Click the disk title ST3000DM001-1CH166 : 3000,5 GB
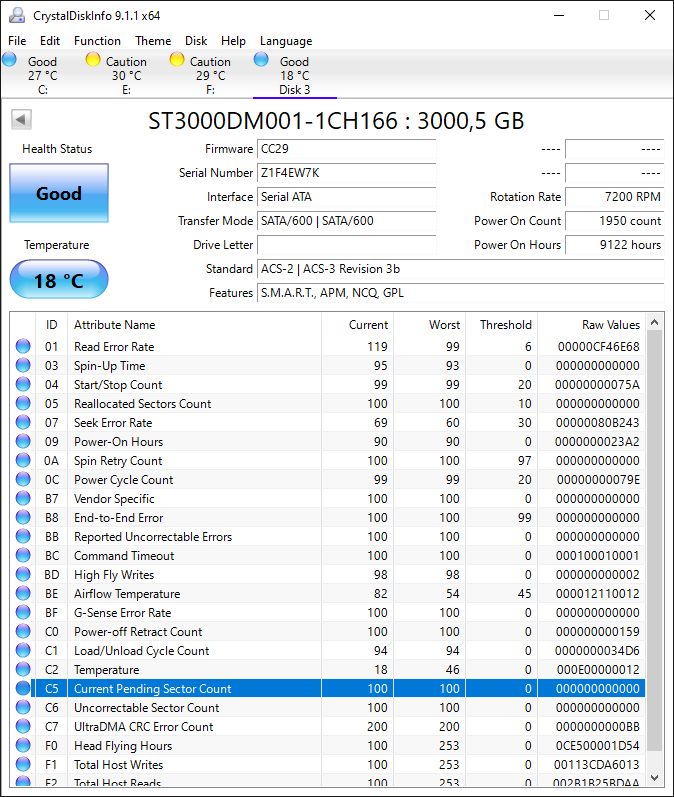The width and height of the screenshot is (674, 797). point(336,121)
